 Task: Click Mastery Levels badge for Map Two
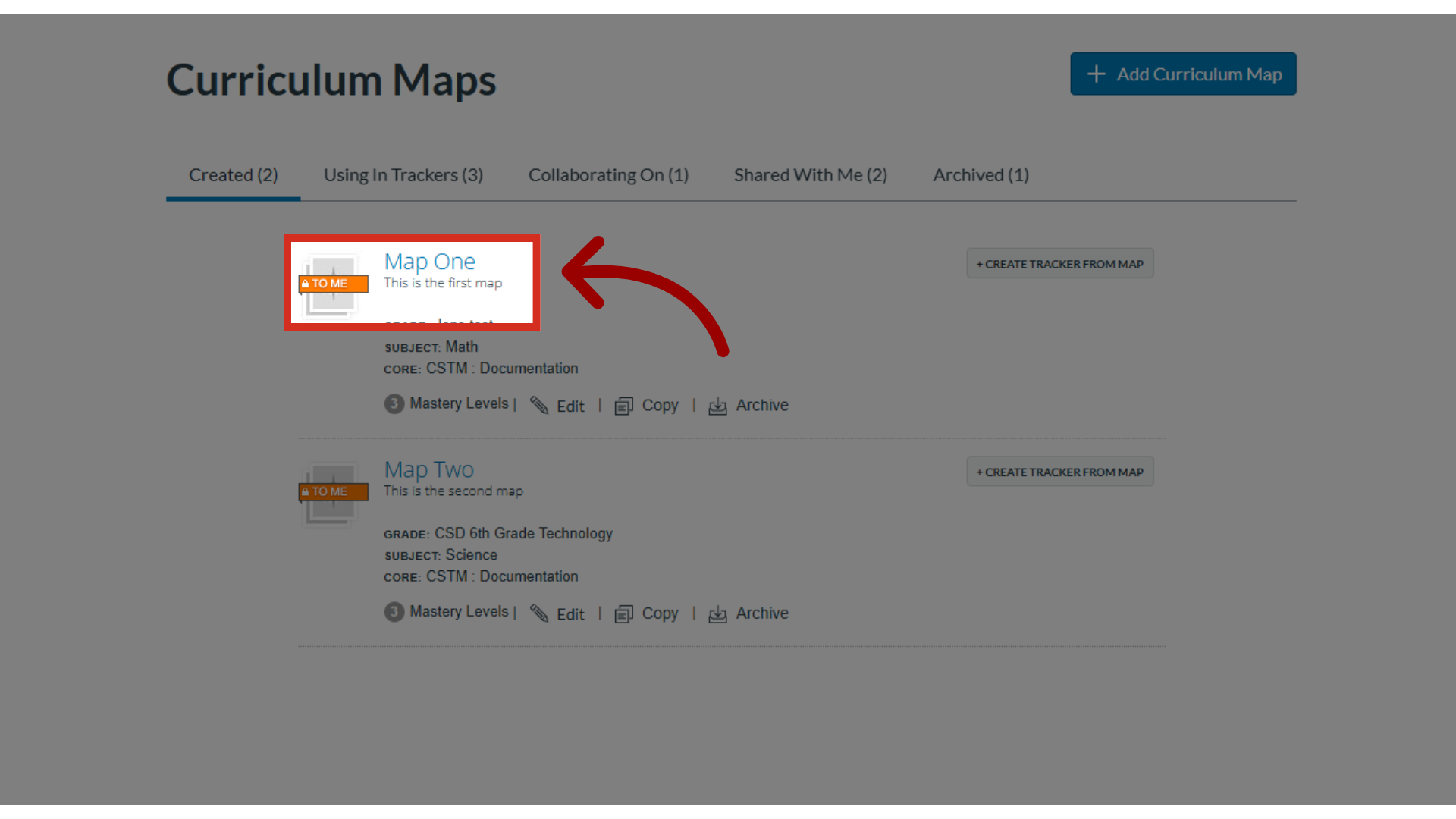tap(394, 611)
